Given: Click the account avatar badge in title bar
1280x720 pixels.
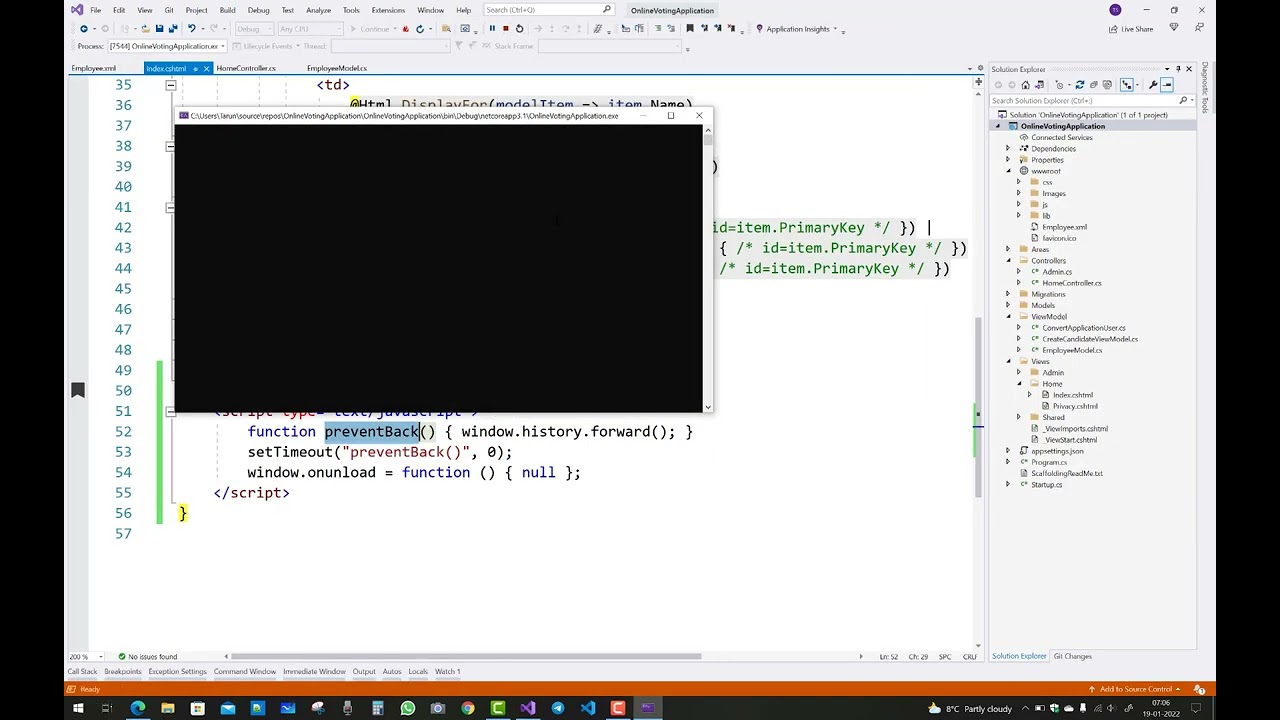Looking at the screenshot, I should click(1115, 10).
